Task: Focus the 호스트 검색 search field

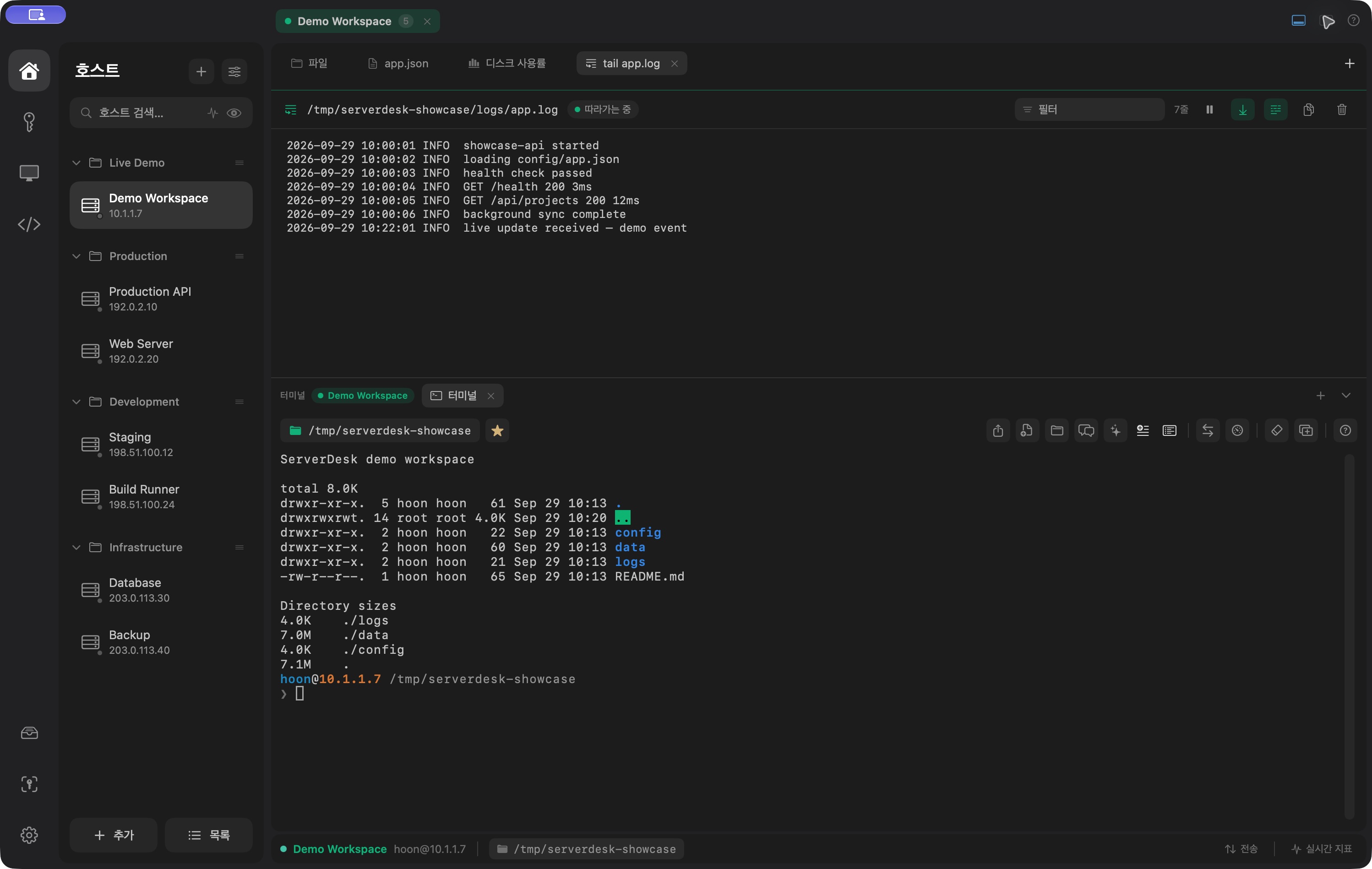Action: (161, 113)
